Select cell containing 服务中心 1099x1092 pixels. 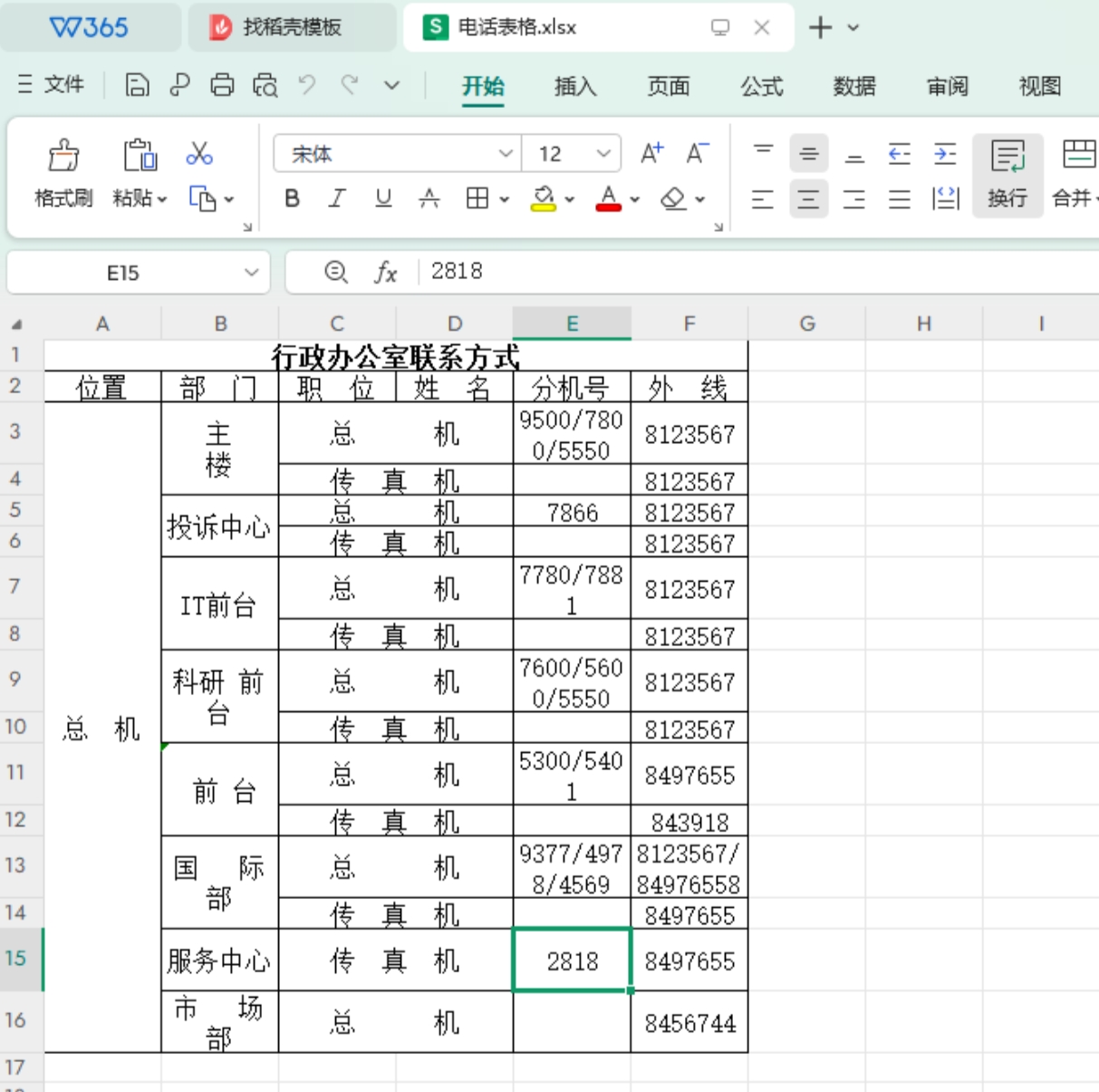click(219, 960)
